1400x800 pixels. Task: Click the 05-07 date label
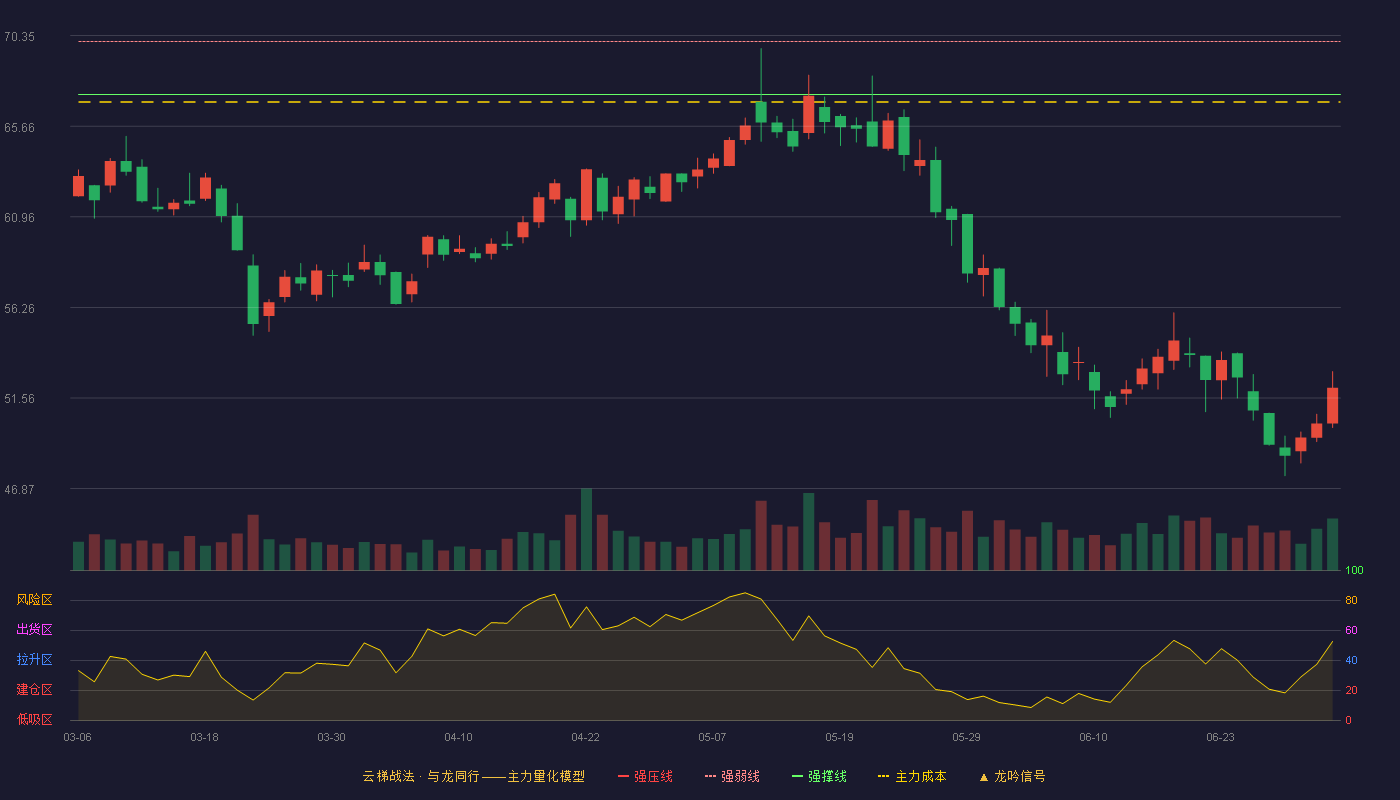click(712, 737)
